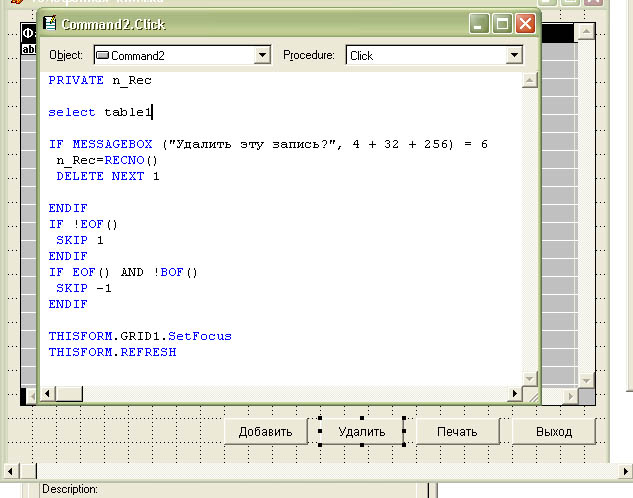Click the DELETE NEXT 1 line
633x498 pixels.
tap(108, 176)
